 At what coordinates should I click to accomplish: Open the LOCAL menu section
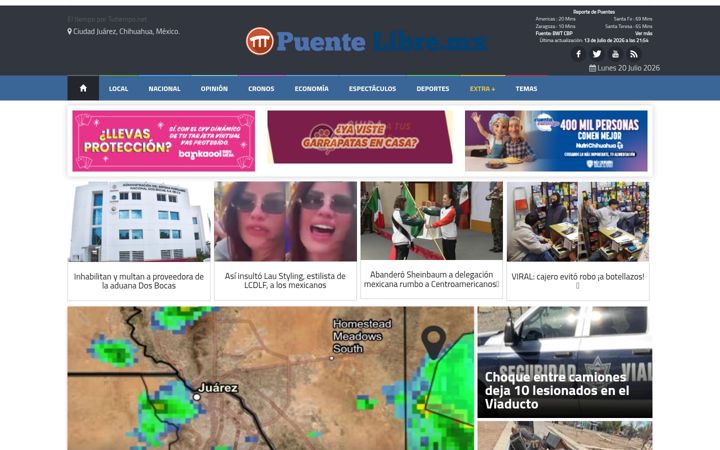pos(118,89)
